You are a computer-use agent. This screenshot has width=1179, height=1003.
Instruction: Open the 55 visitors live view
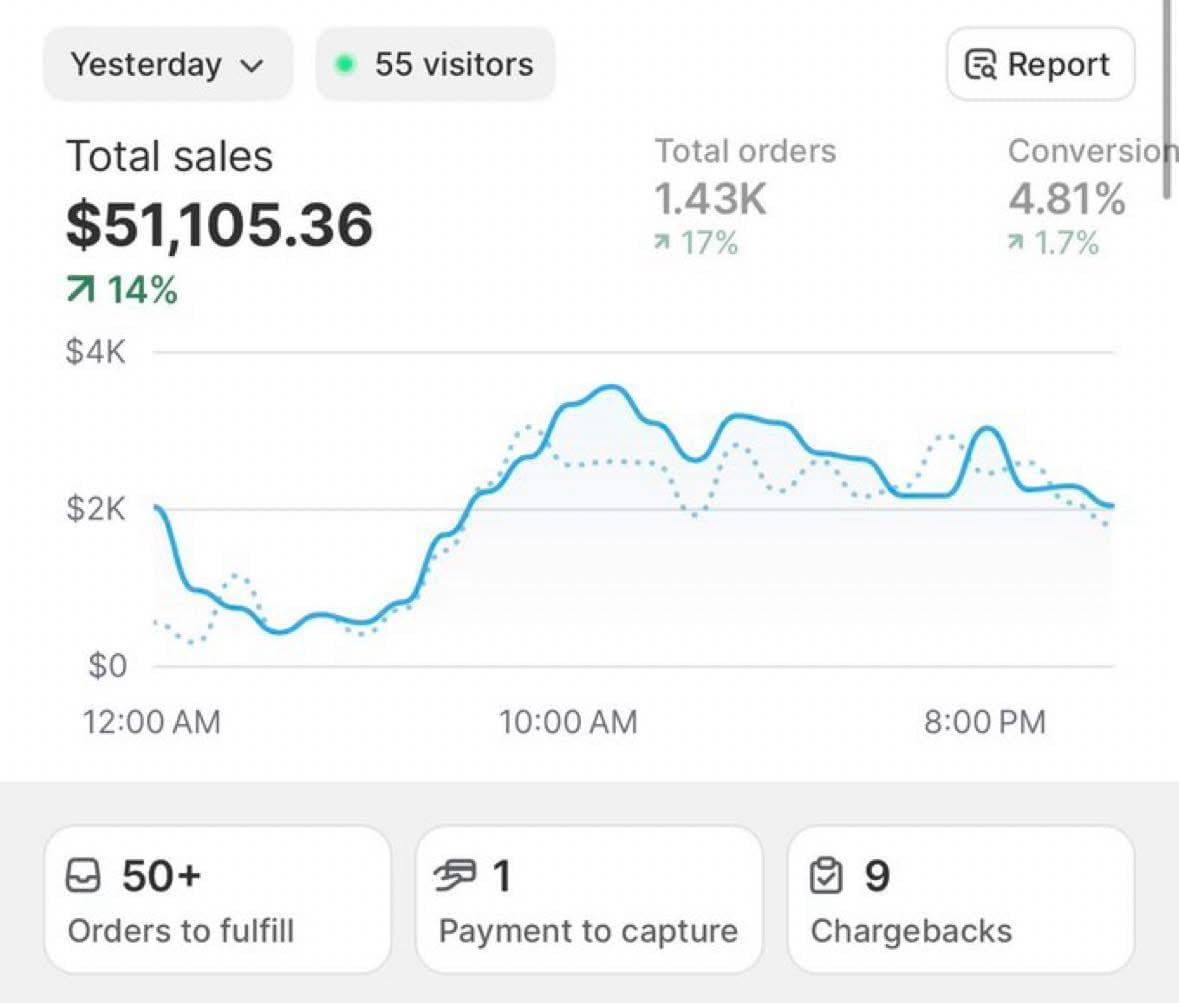tap(436, 65)
